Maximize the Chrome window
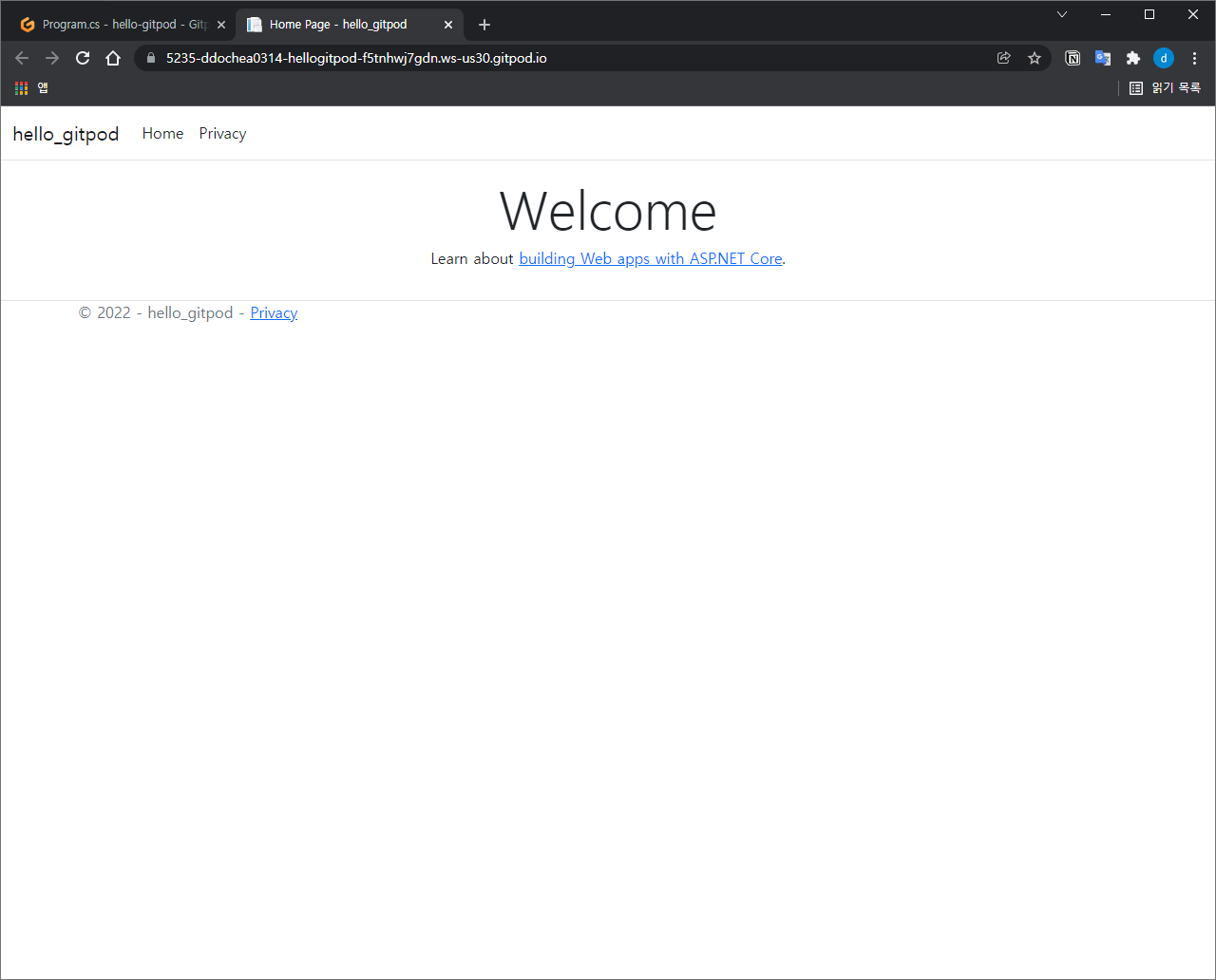Viewport: 1216px width, 980px height. point(1149,14)
